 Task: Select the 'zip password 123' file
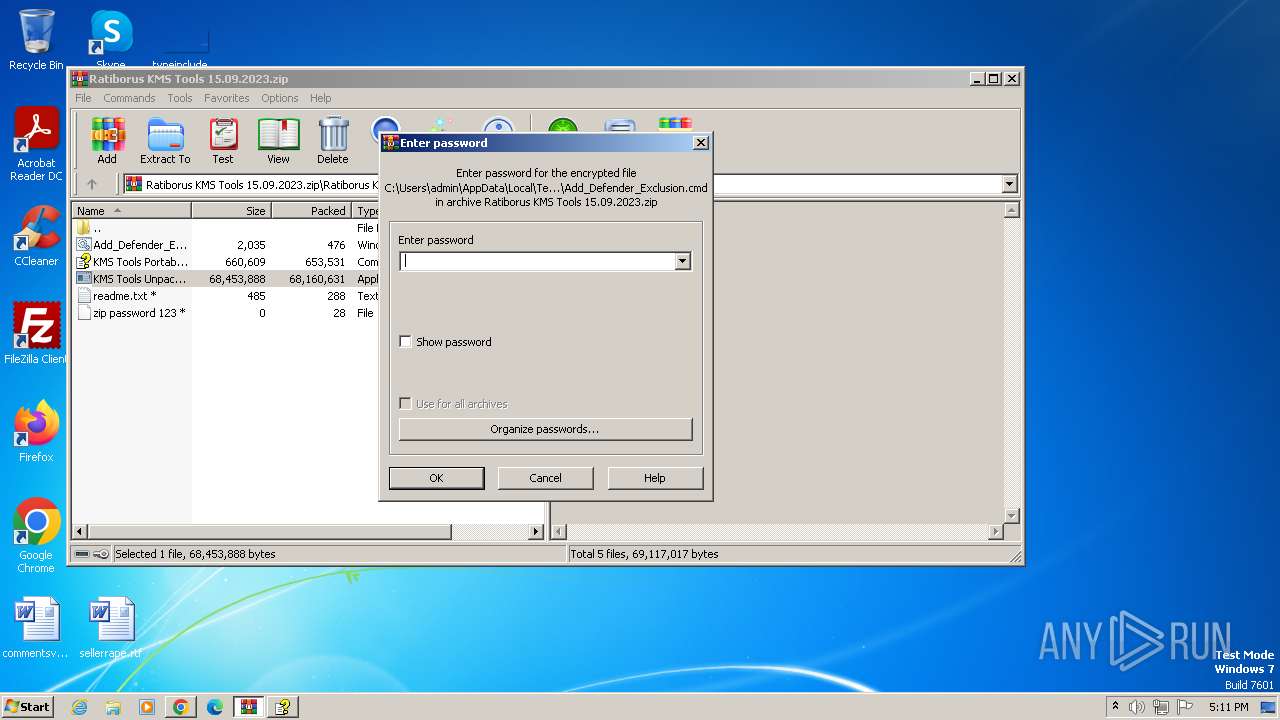(x=131, y=313)
